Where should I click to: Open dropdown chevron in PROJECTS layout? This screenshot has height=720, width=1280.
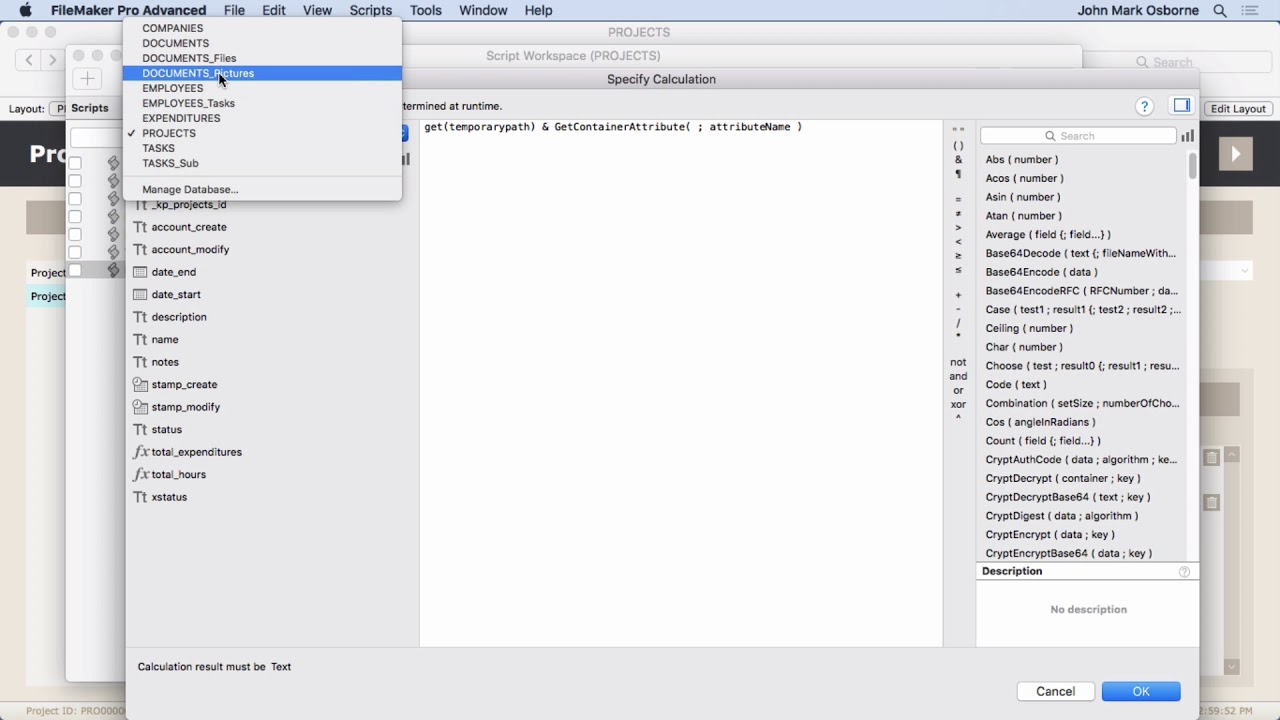coord(1245,271)
